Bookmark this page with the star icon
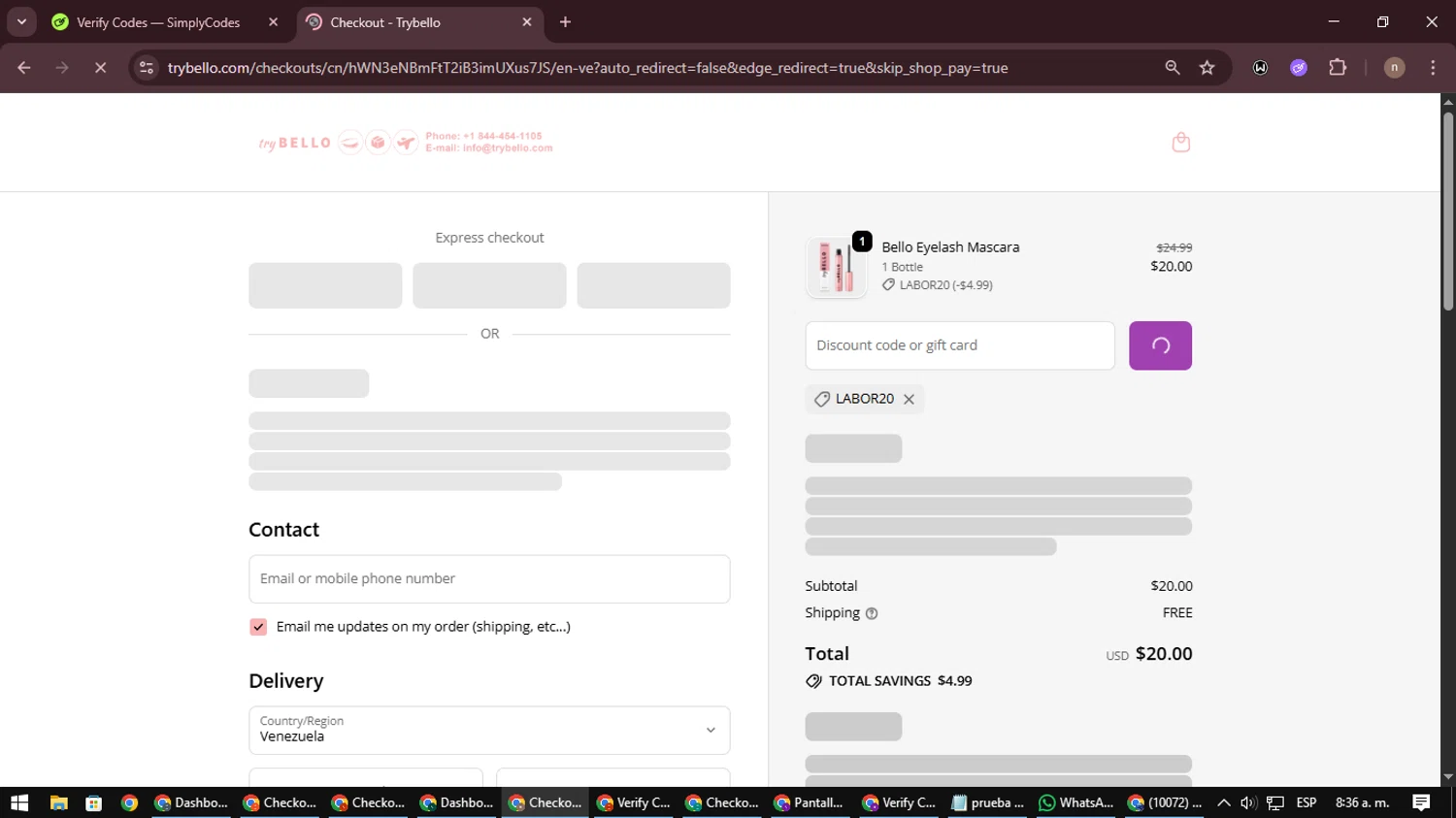Screen dimensions: 1456x818 [x=1207, y=68]
